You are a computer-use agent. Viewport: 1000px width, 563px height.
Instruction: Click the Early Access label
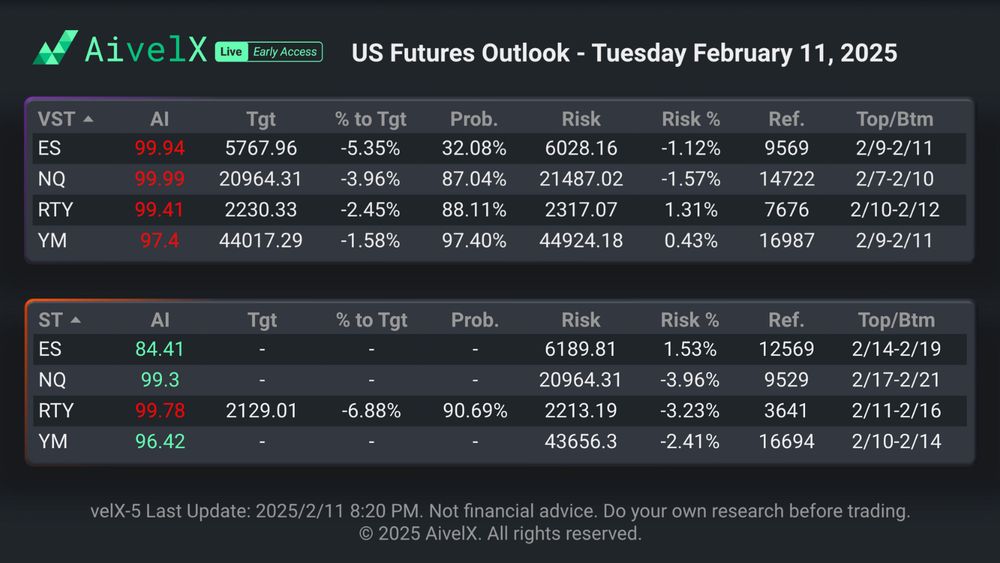point(284,52)
